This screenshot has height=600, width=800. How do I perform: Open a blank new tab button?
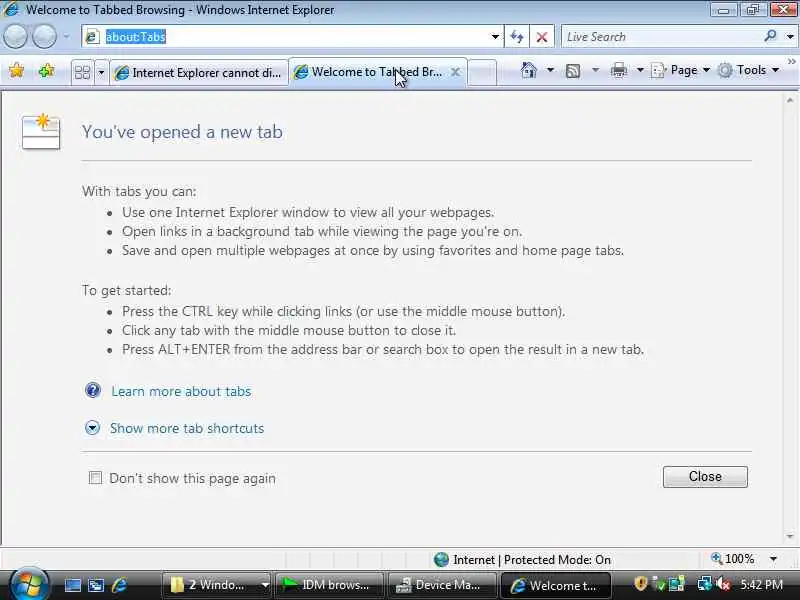click(482, 72)
